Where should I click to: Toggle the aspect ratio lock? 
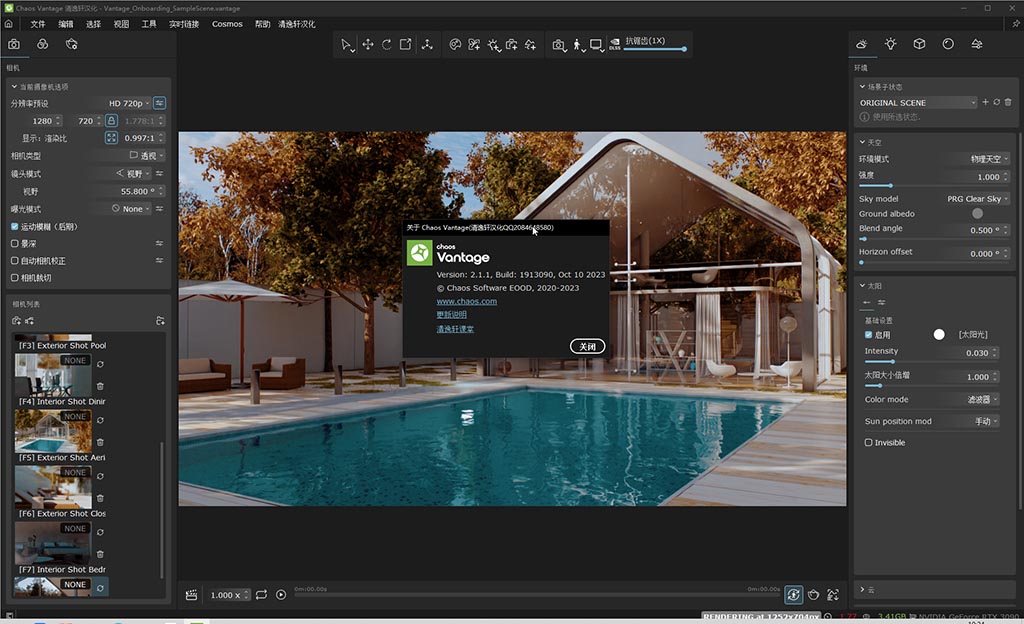click(112, 121)
